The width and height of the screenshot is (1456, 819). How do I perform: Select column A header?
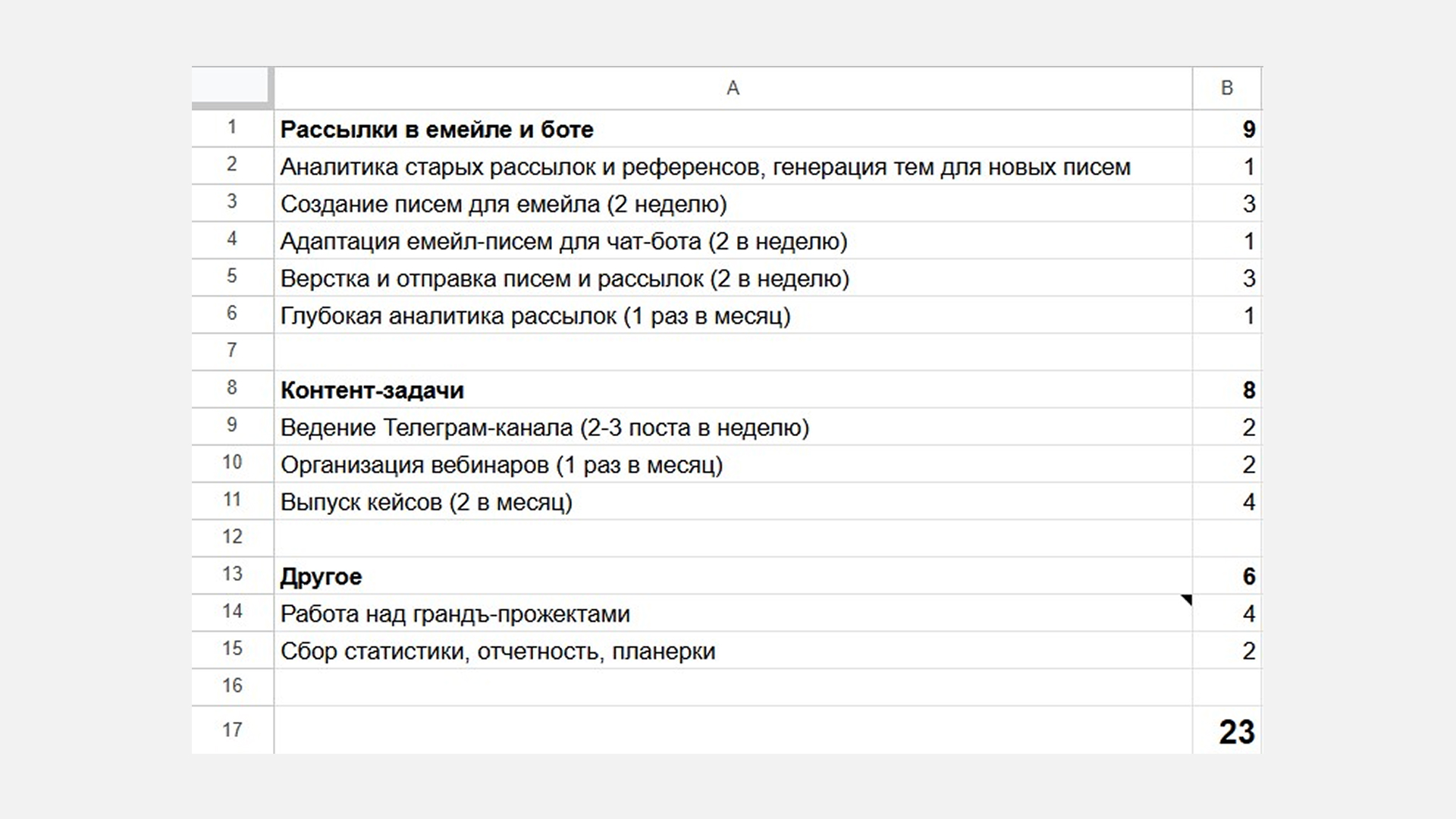(x=733, y=88)
